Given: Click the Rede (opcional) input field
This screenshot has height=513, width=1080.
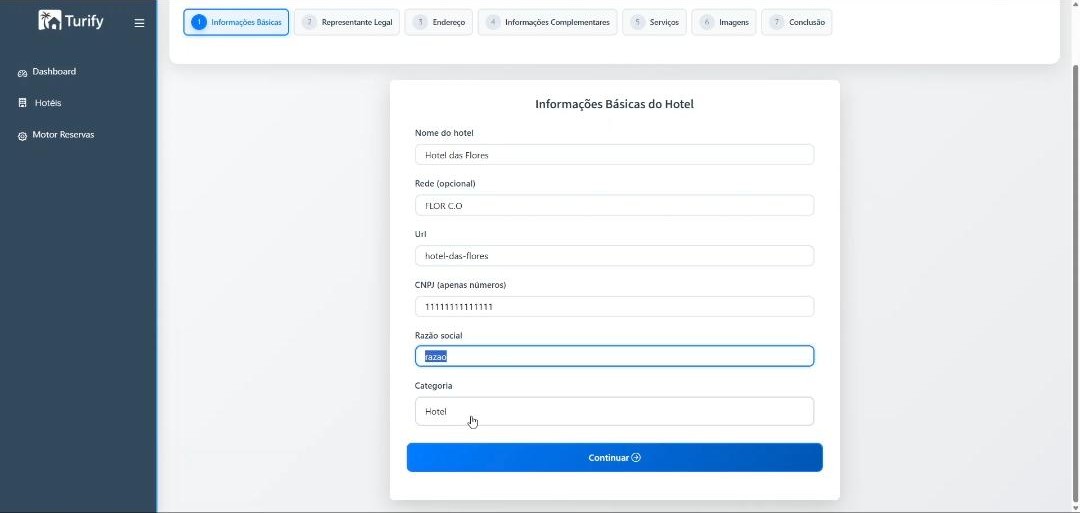Looking at the screenshot, I should click(x=614, y=205).
